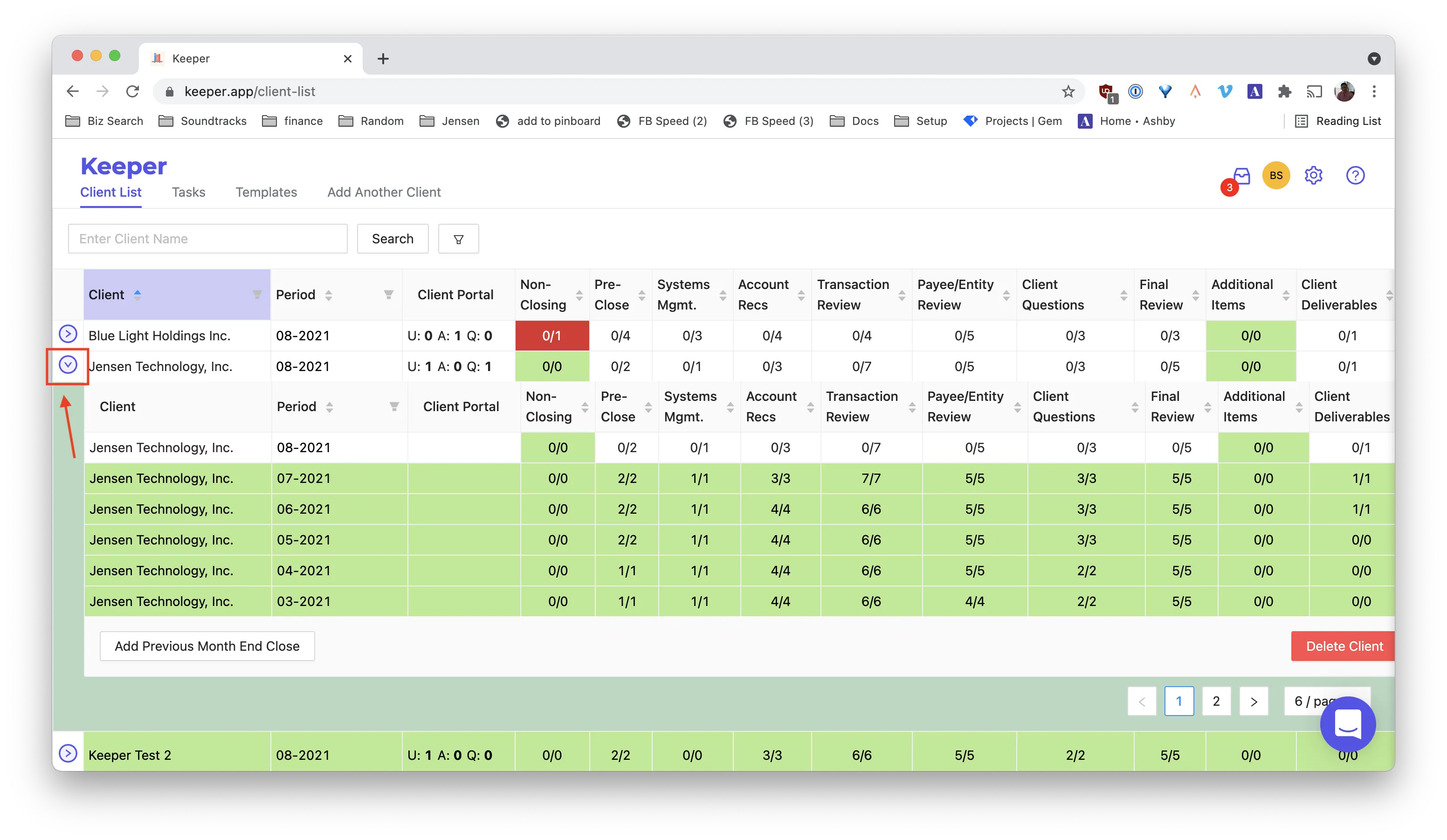Open the chat support bubble
The height and width of the screenshot is (840, 1447).
tap(1348, 724)
